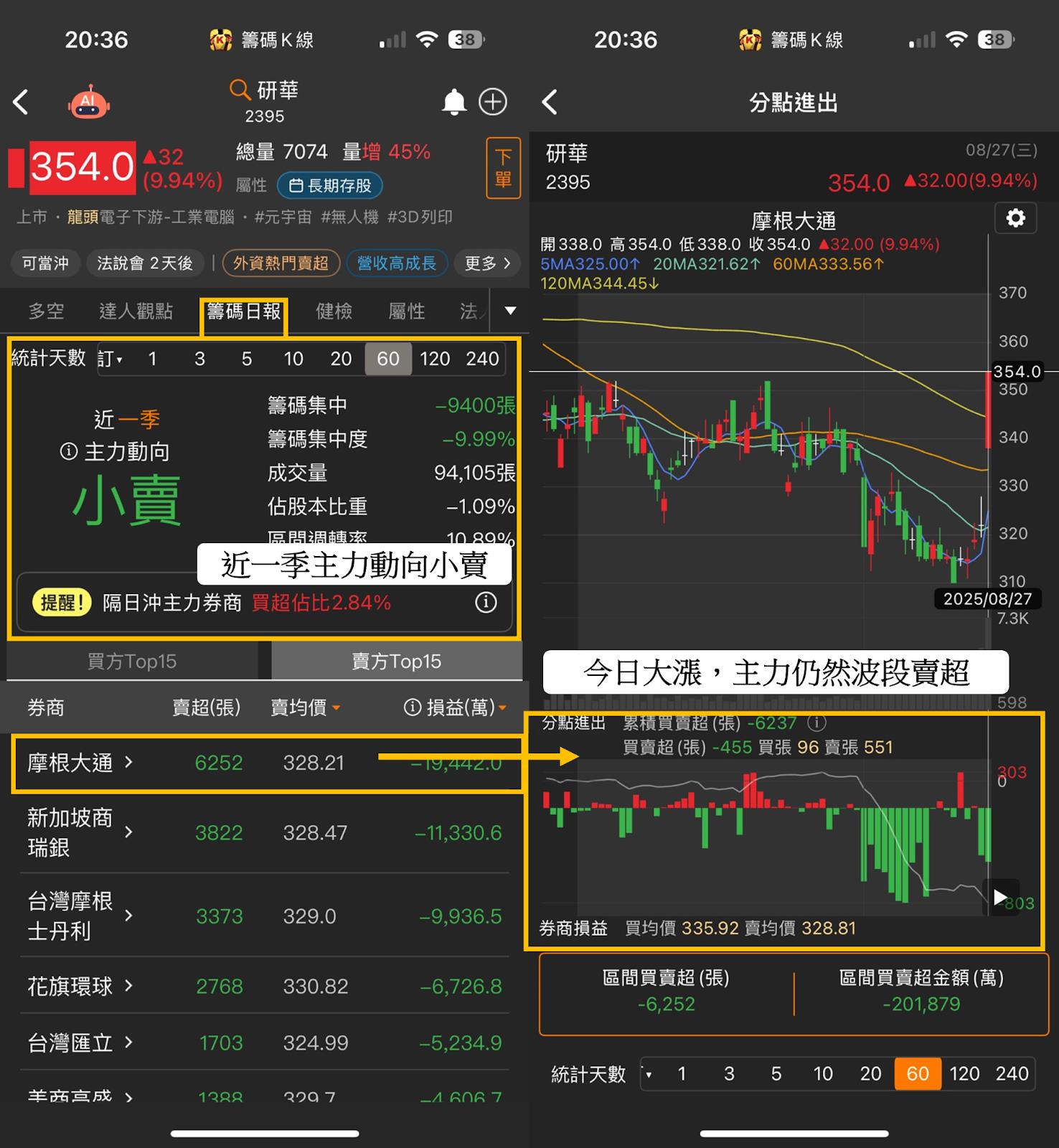Select the 可當沖 tag
1059x1148 pixels.
45,263
